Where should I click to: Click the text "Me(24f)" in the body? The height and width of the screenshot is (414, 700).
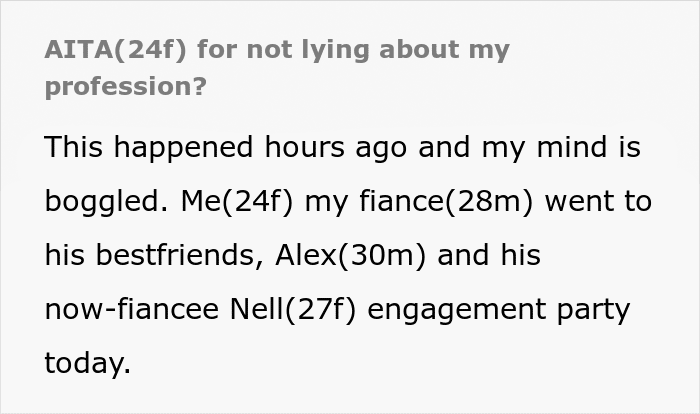click(x=237, y=202)
